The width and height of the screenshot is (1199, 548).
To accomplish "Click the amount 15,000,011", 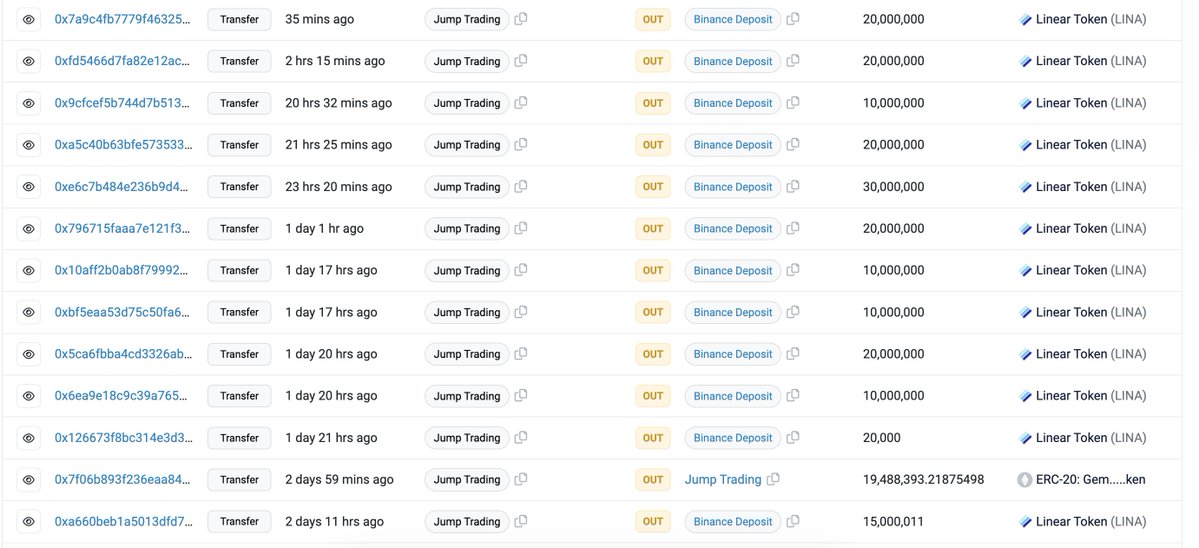I will tap(893, 521).
